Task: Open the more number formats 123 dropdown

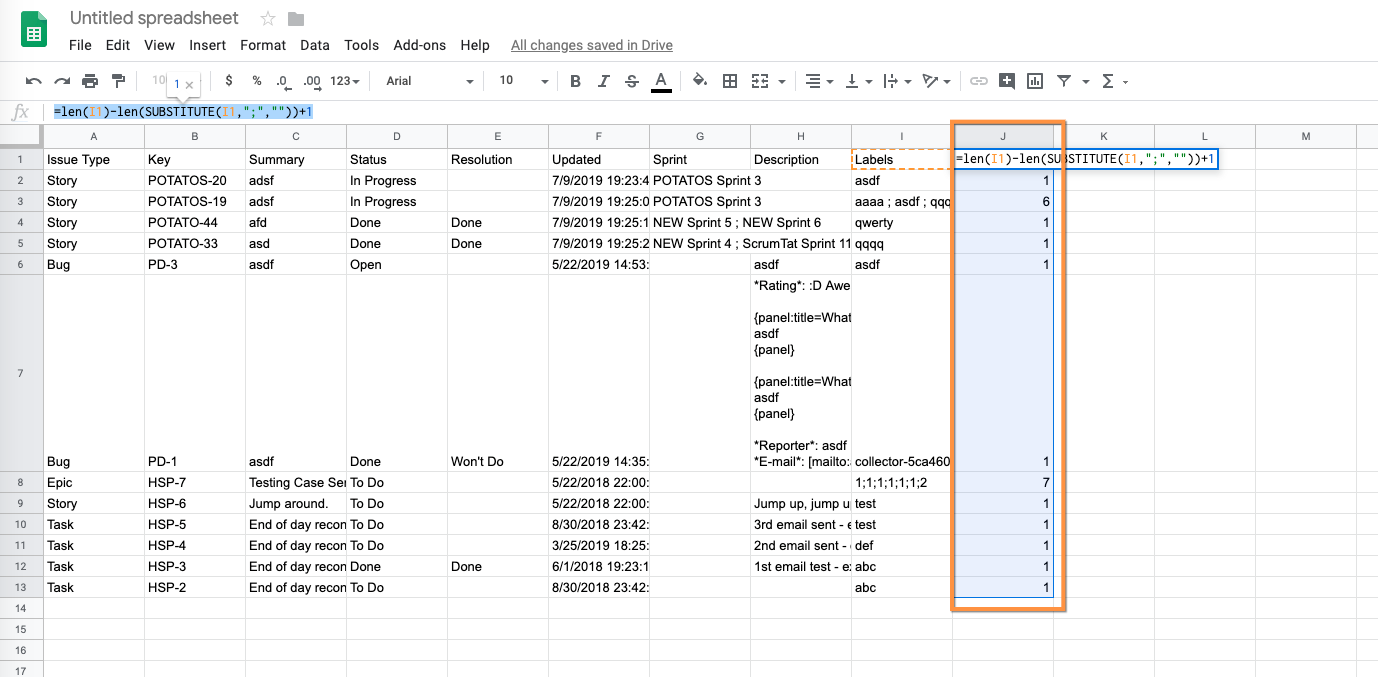Action: tap(345, 81)
